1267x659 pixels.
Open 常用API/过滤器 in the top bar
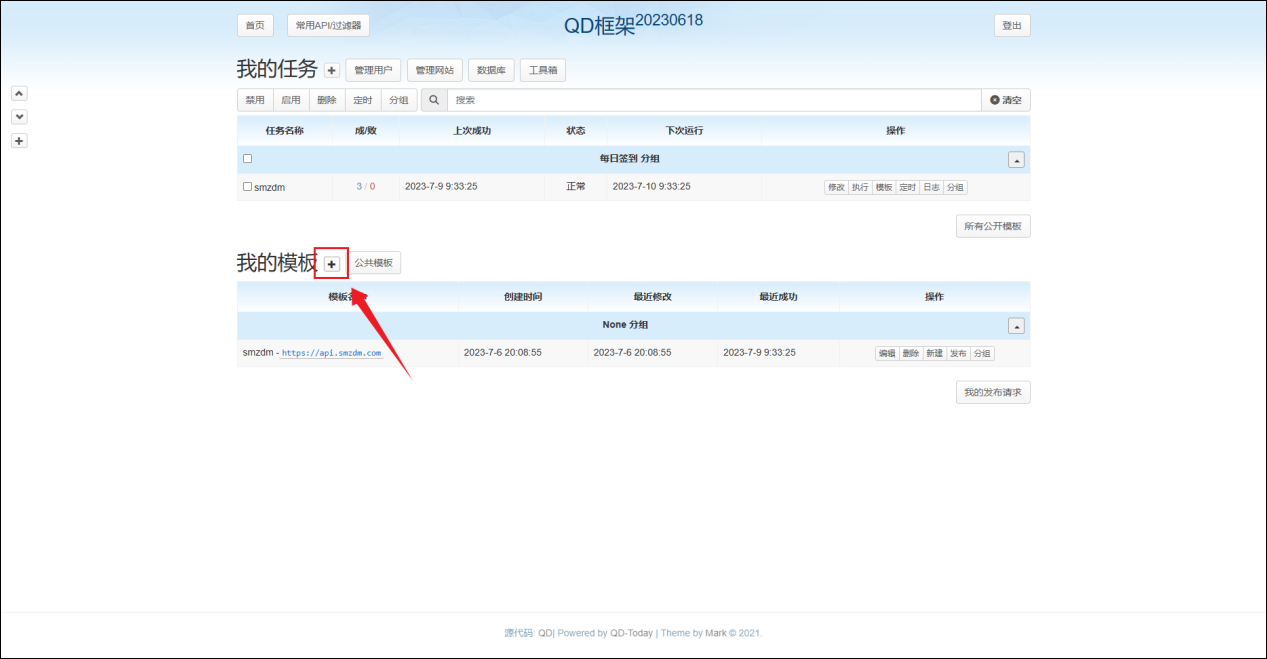pos(328,26)
